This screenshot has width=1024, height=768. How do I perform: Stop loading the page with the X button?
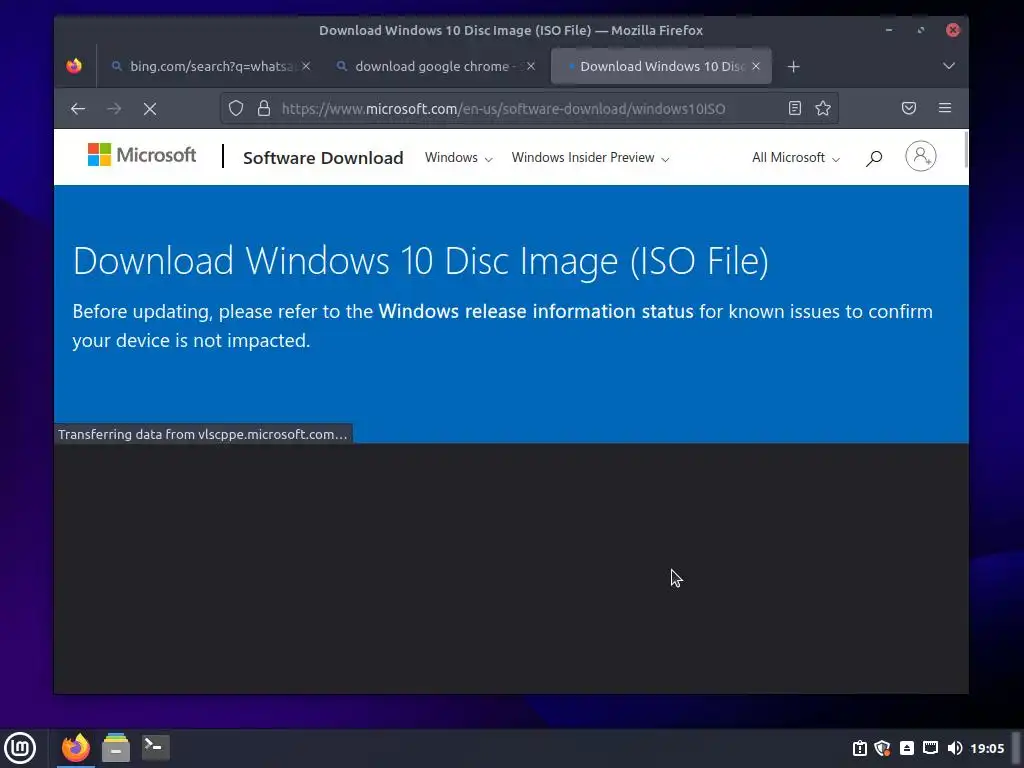(x=150, y=108)
